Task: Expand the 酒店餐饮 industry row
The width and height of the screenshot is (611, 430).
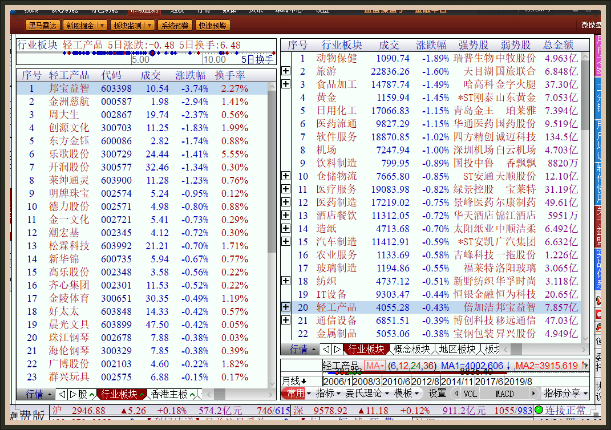Action: pyautogui.click(x=286, y=215)
